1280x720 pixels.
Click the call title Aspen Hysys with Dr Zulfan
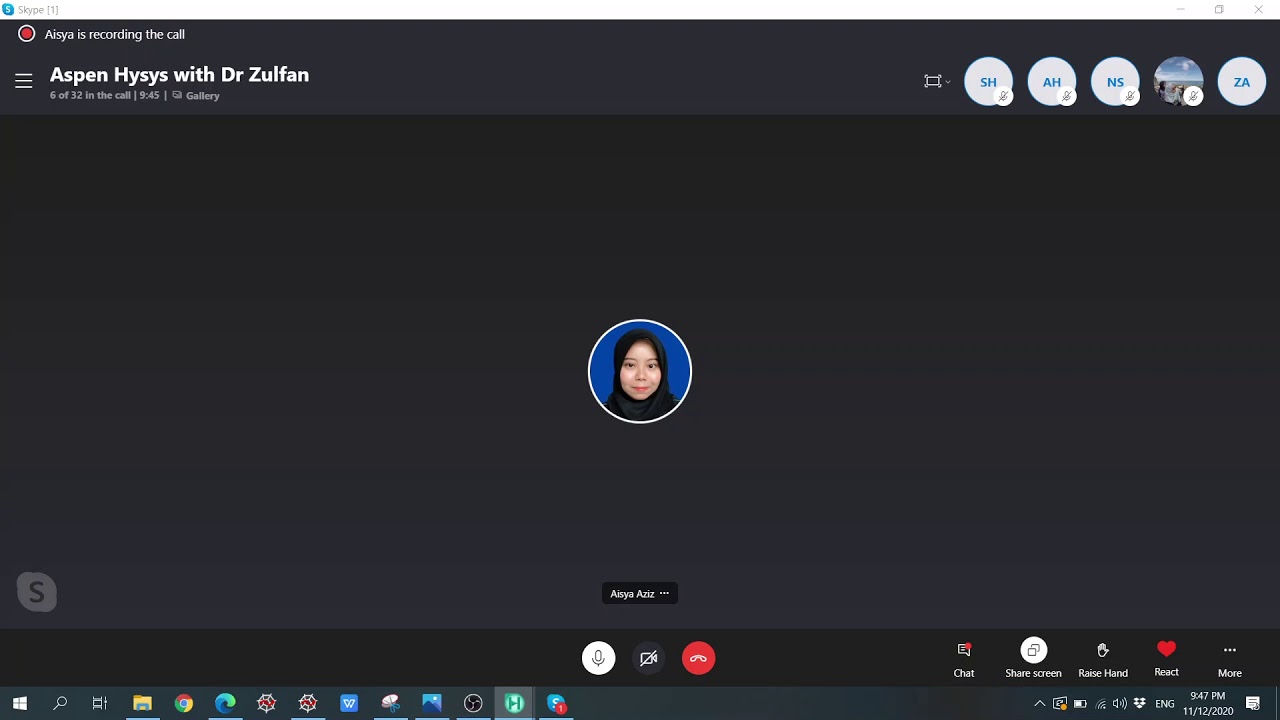[179, 75]
